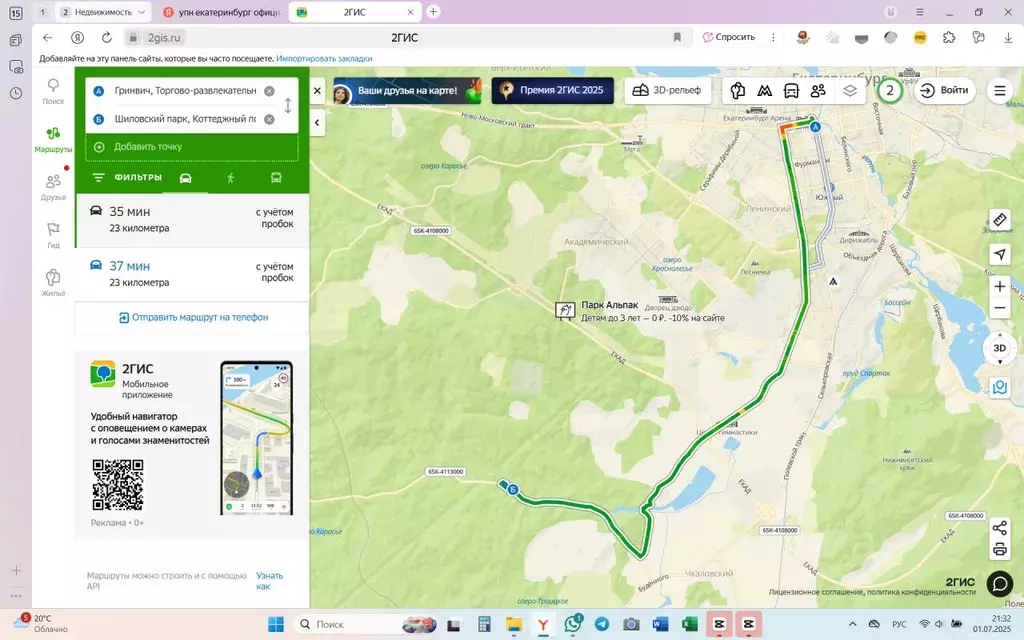The image size is (1024, 640).
Task: Click Отправить маршрут на телефон link
Action: pos(194,317)
